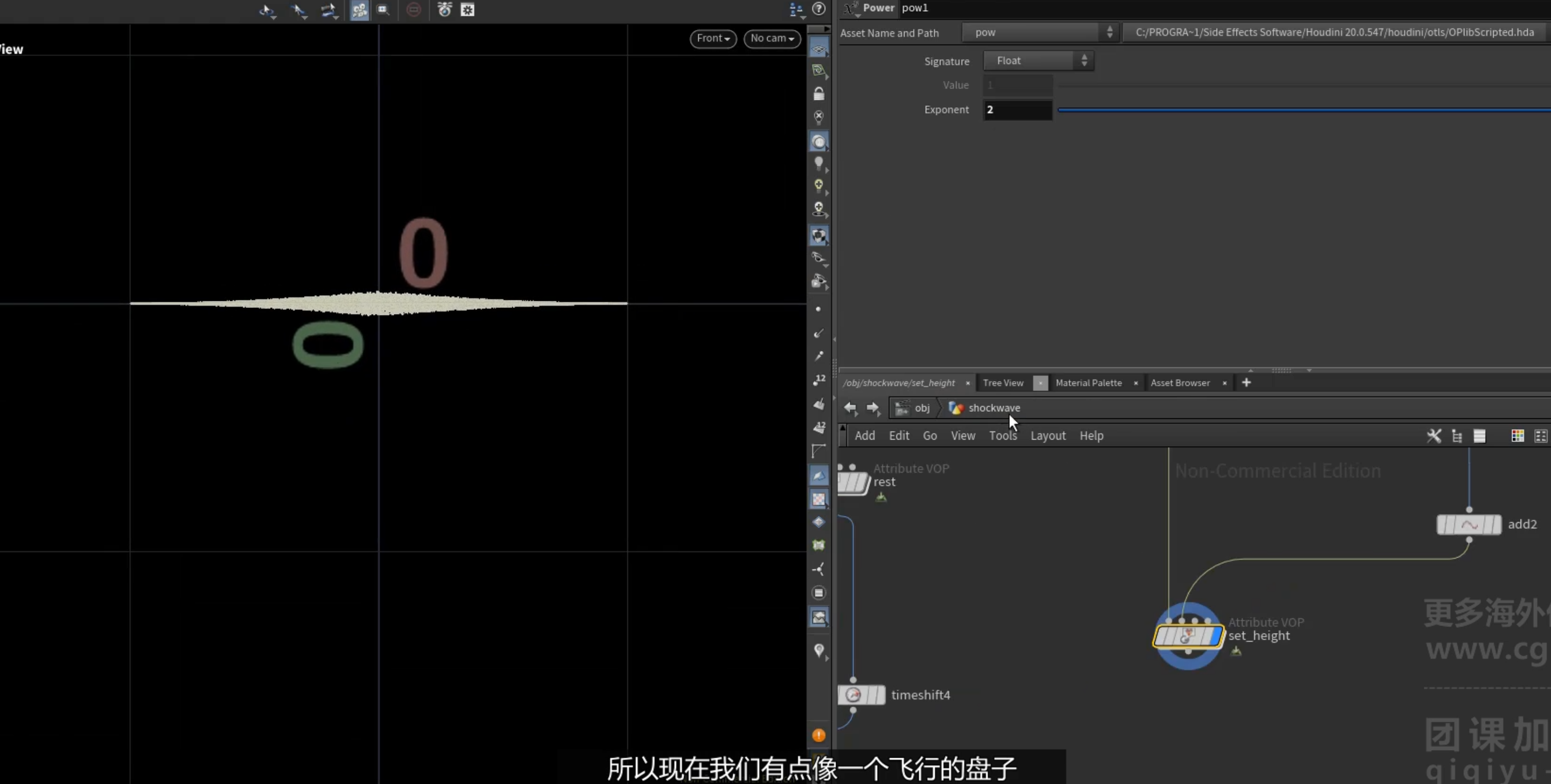Switch to the Material Palette tab

tap(1088, 383)
